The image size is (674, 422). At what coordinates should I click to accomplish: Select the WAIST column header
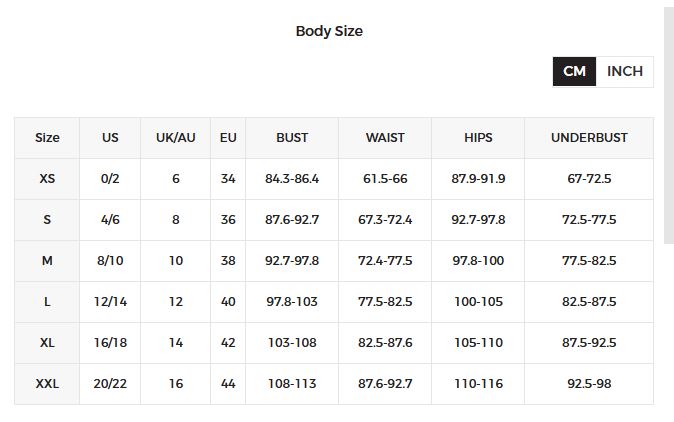coord(385,138)
